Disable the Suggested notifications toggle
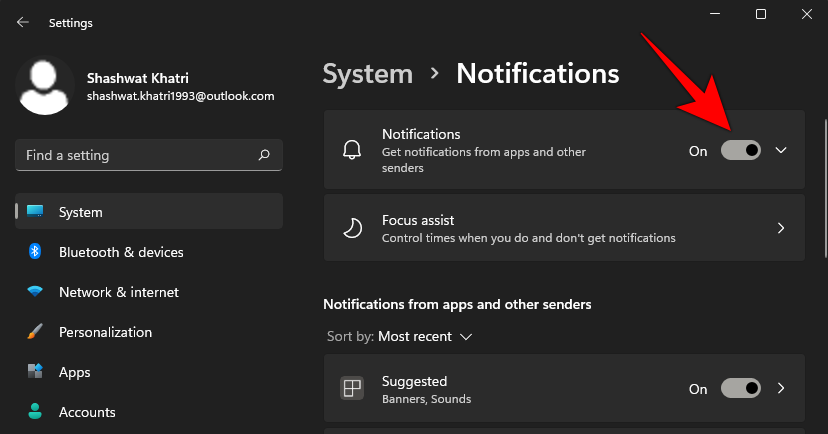 [741, 388]
